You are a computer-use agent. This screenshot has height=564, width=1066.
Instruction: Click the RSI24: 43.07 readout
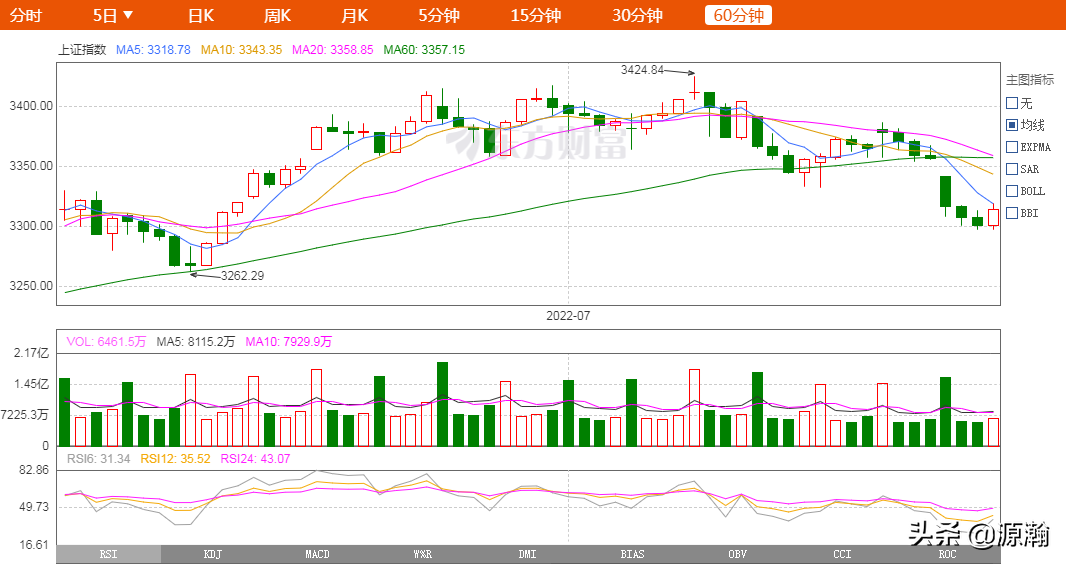point(255,459)
